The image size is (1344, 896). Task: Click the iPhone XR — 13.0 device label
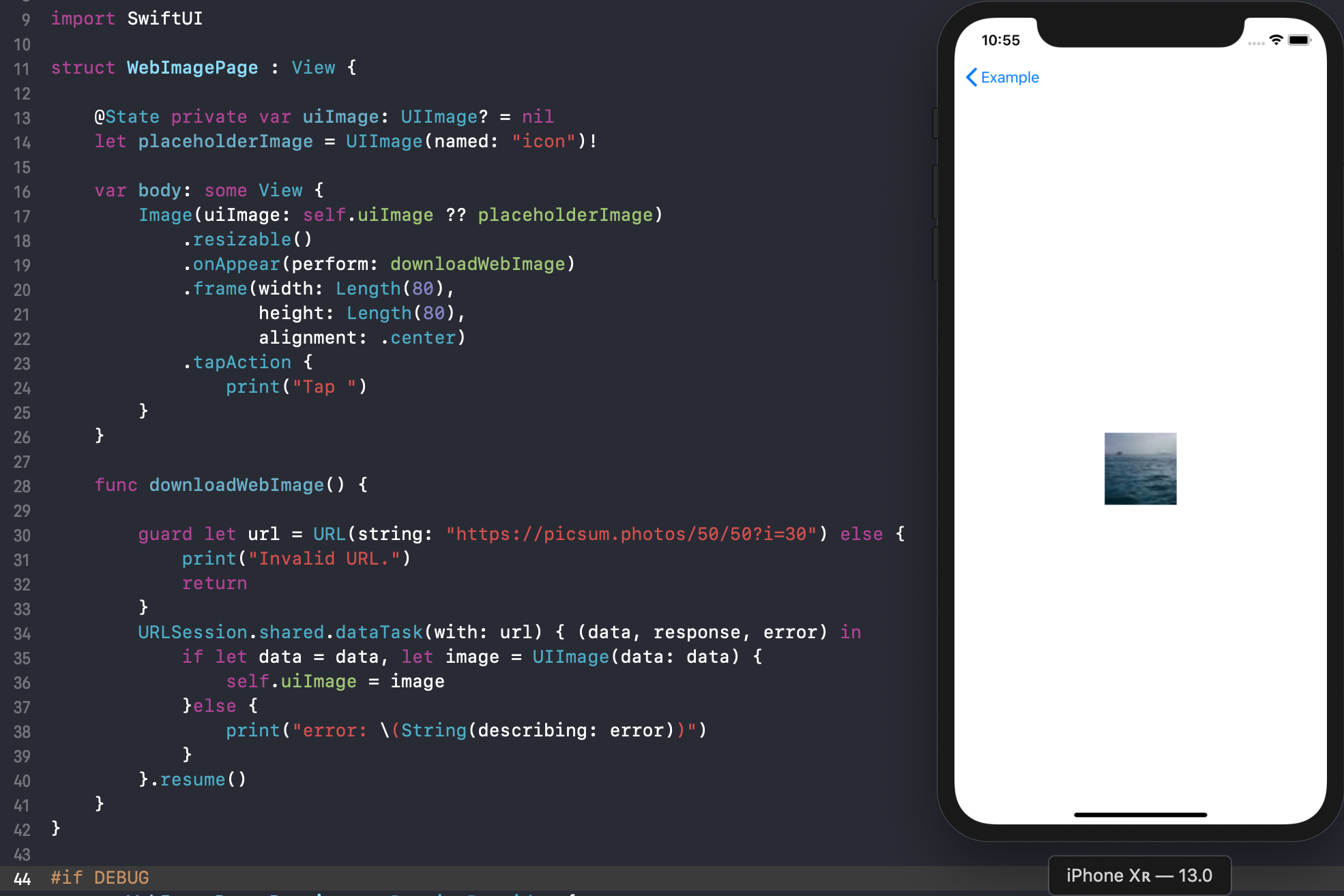click(x=1139, y=876)
